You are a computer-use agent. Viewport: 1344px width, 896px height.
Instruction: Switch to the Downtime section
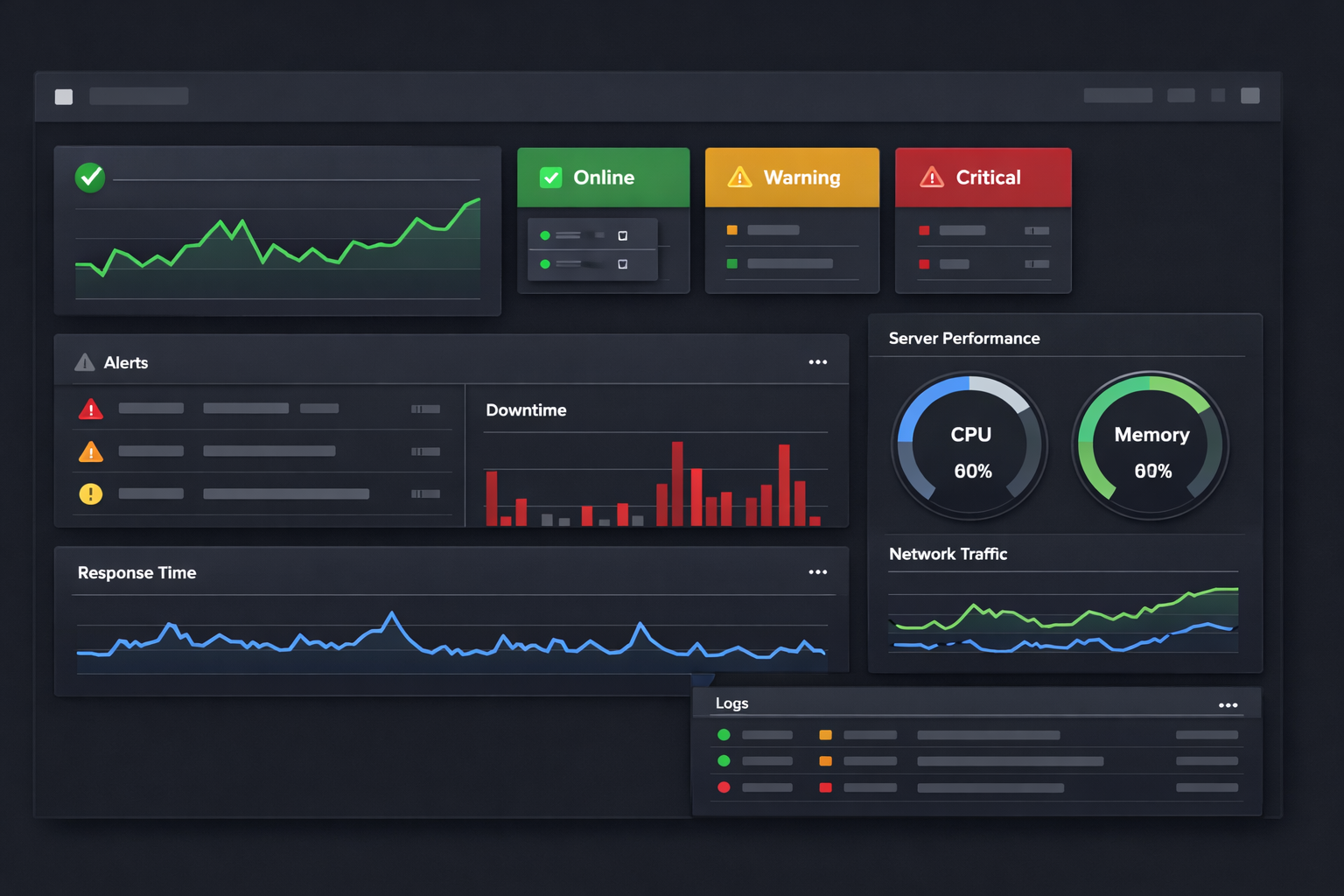coord(526,409)
